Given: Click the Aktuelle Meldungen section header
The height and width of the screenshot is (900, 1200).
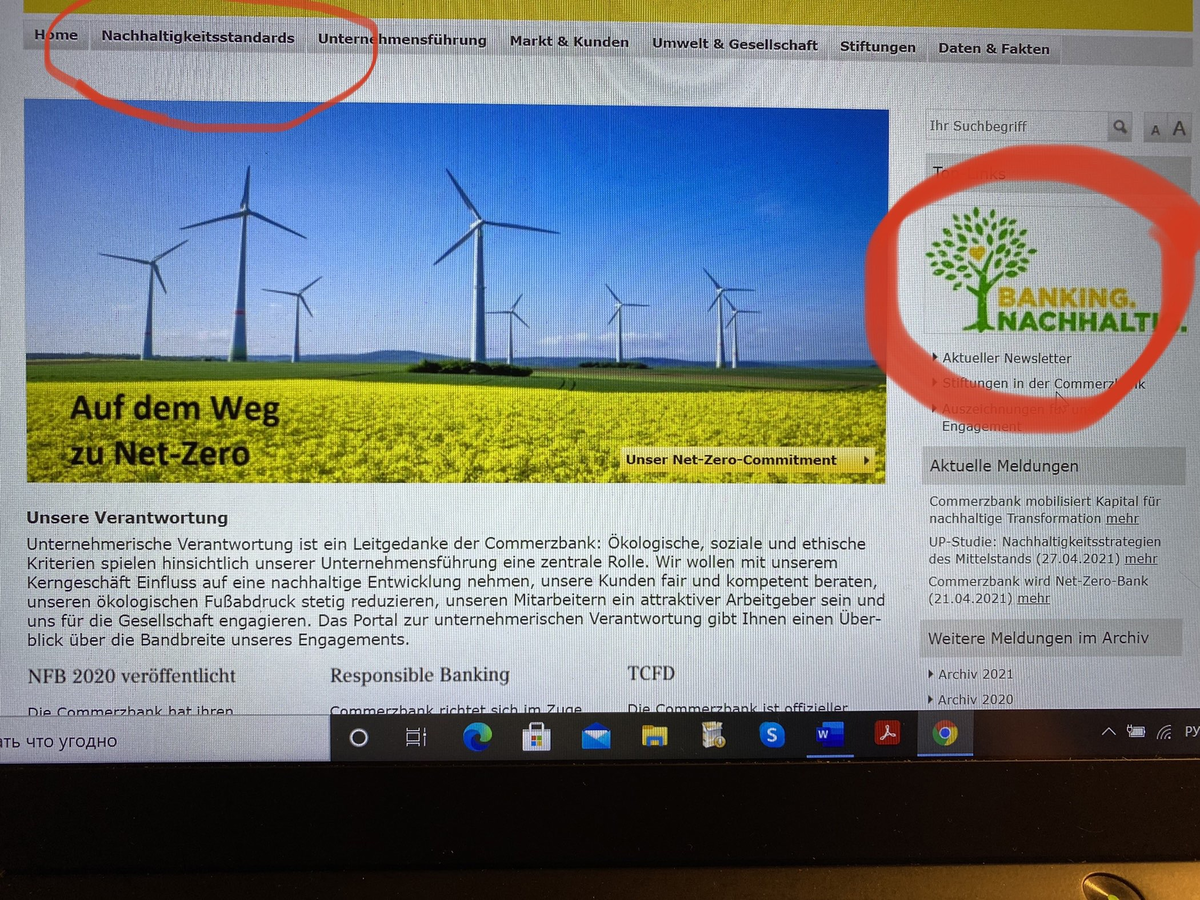Looking at the screenshot, I should (1053, 466).
